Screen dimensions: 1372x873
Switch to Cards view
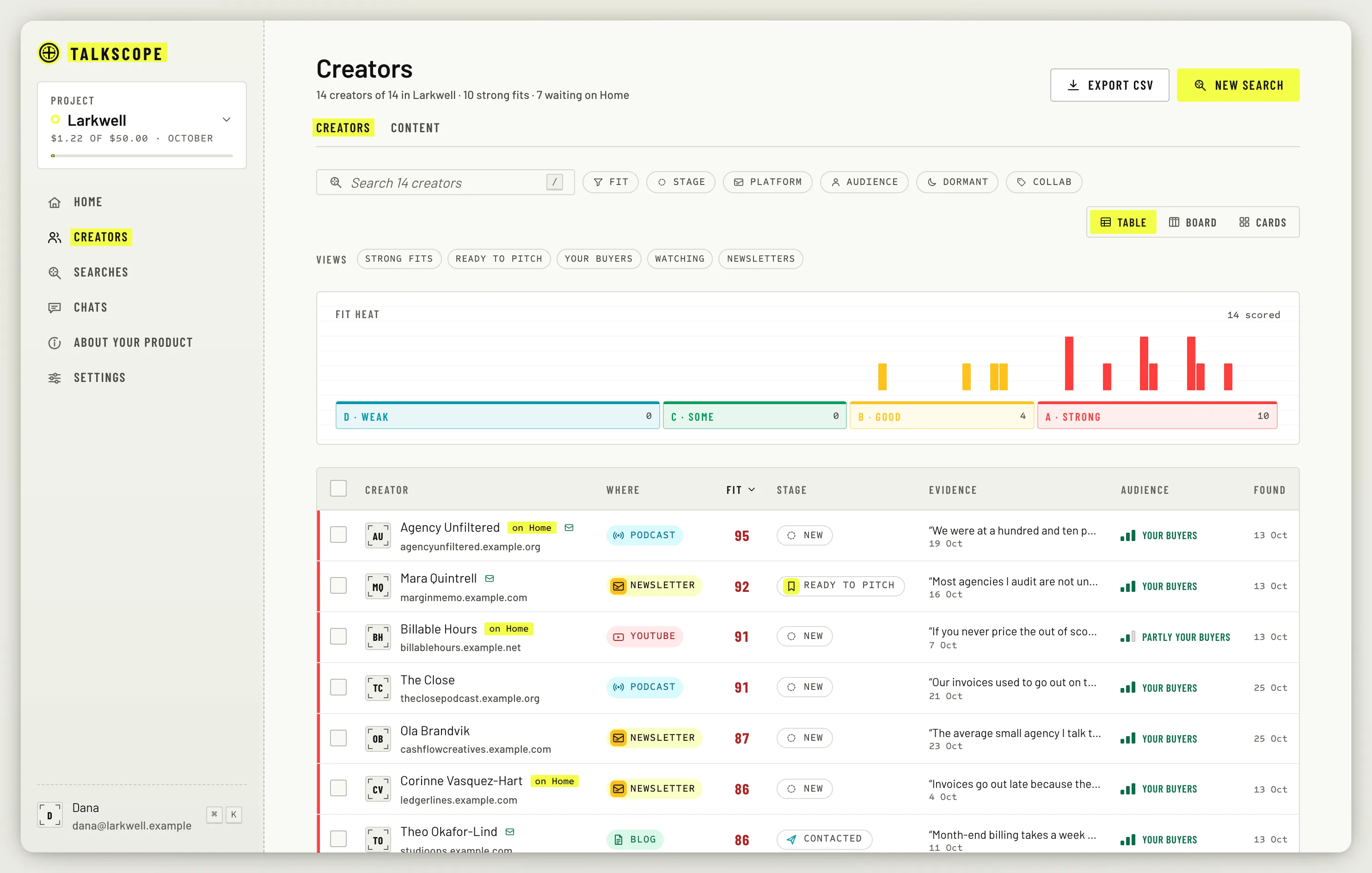click(1262, 223)
